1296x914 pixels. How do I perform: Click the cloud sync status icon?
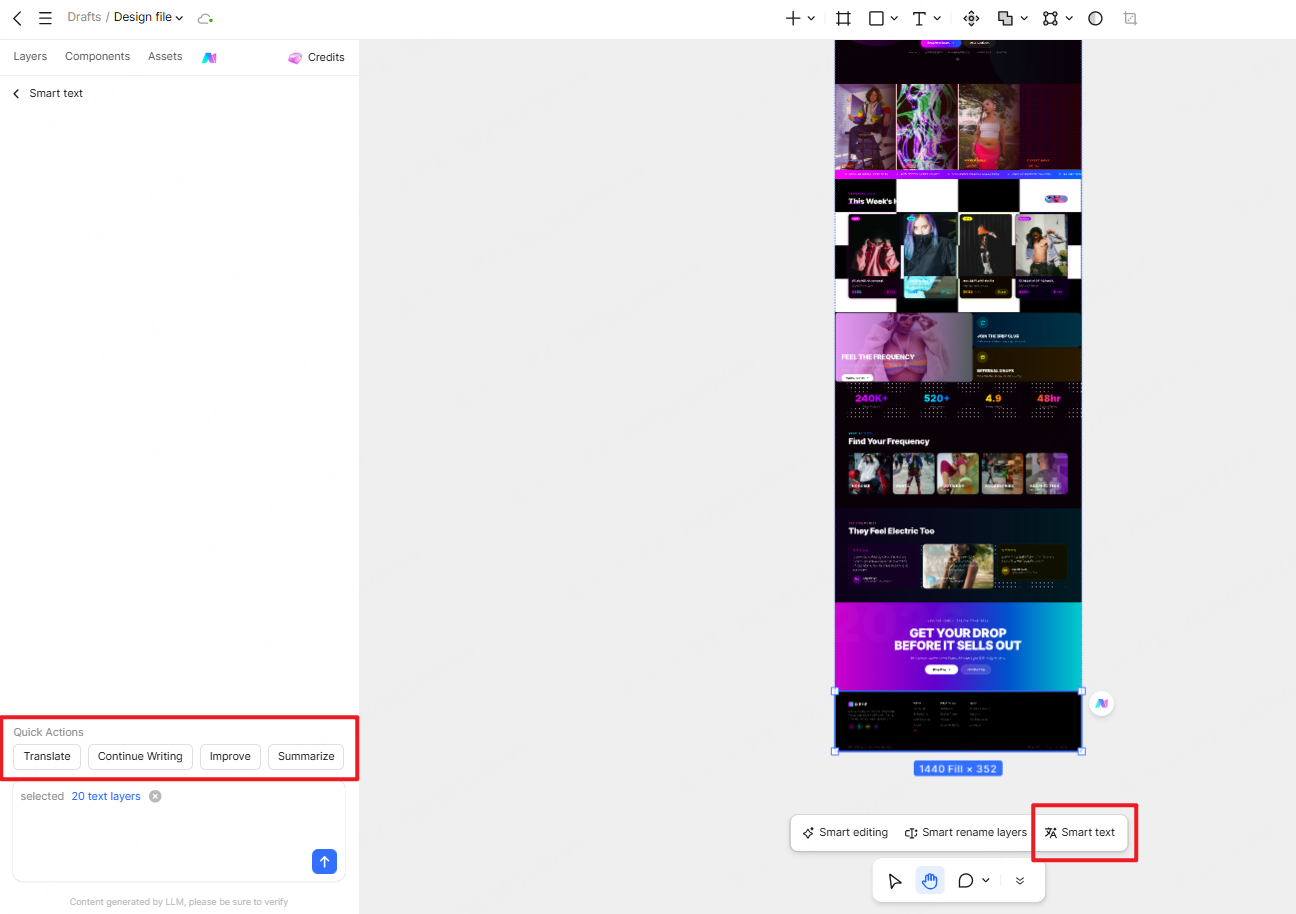click(x=205, y=18)
